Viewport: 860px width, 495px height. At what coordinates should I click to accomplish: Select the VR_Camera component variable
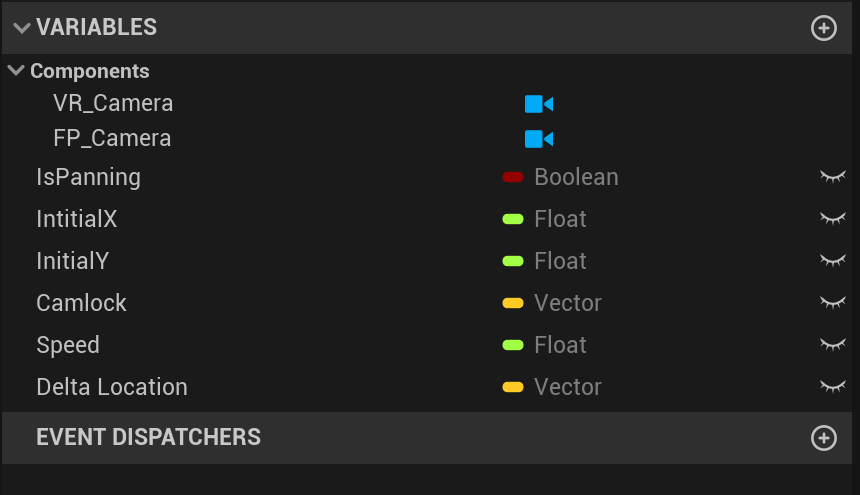(x=113, y=104)
